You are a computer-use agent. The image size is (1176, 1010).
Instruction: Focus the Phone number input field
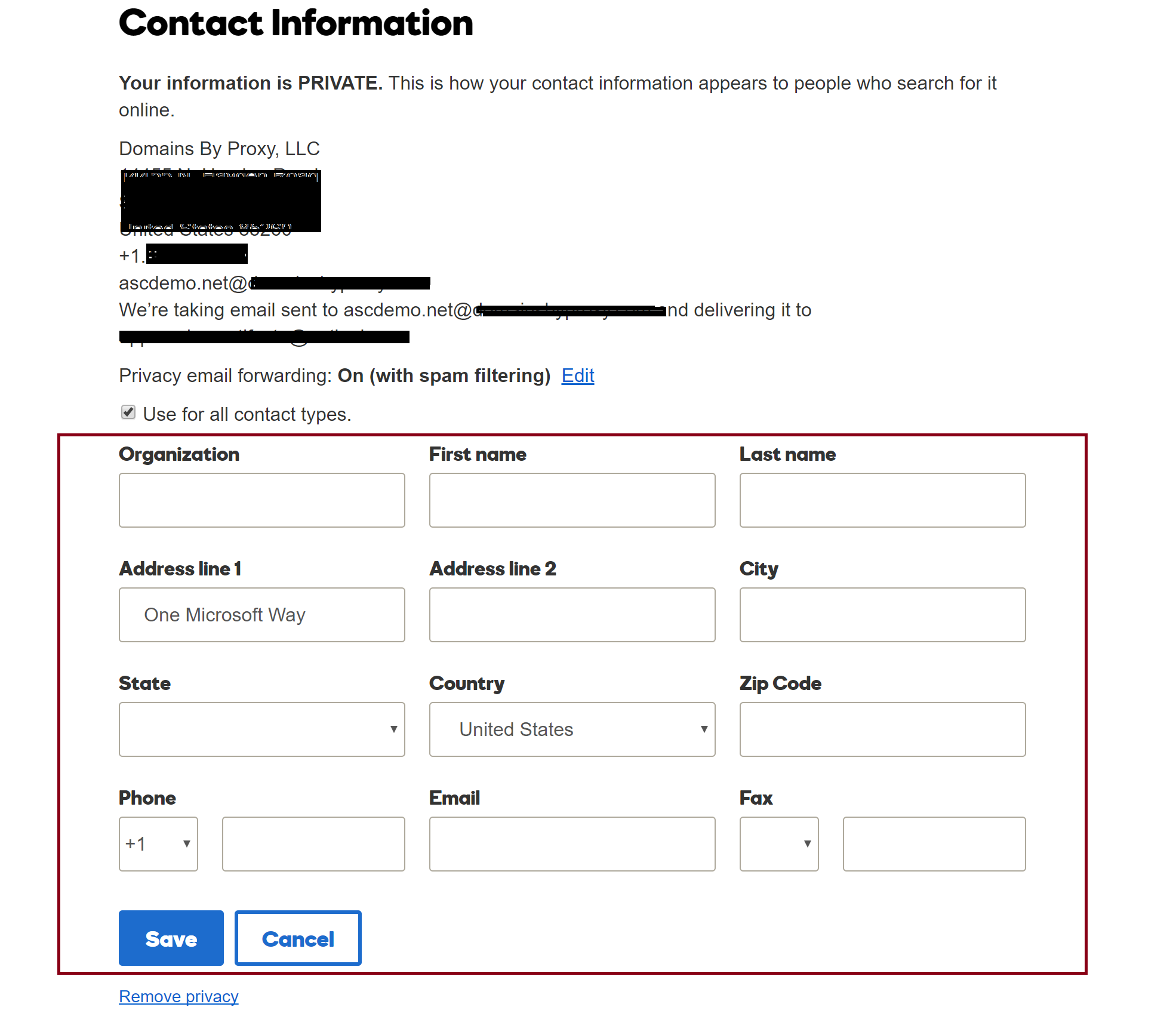tap(313, 843)
